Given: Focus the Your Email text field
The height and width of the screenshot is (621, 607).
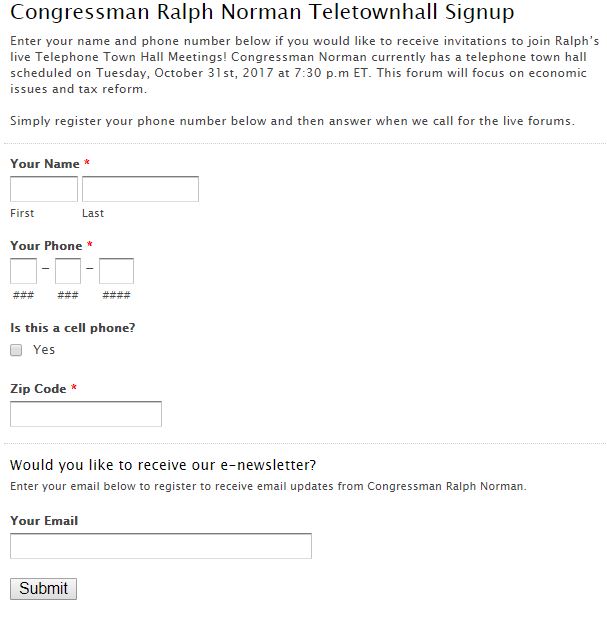Looking at the screenshot, I should (161, 546).
